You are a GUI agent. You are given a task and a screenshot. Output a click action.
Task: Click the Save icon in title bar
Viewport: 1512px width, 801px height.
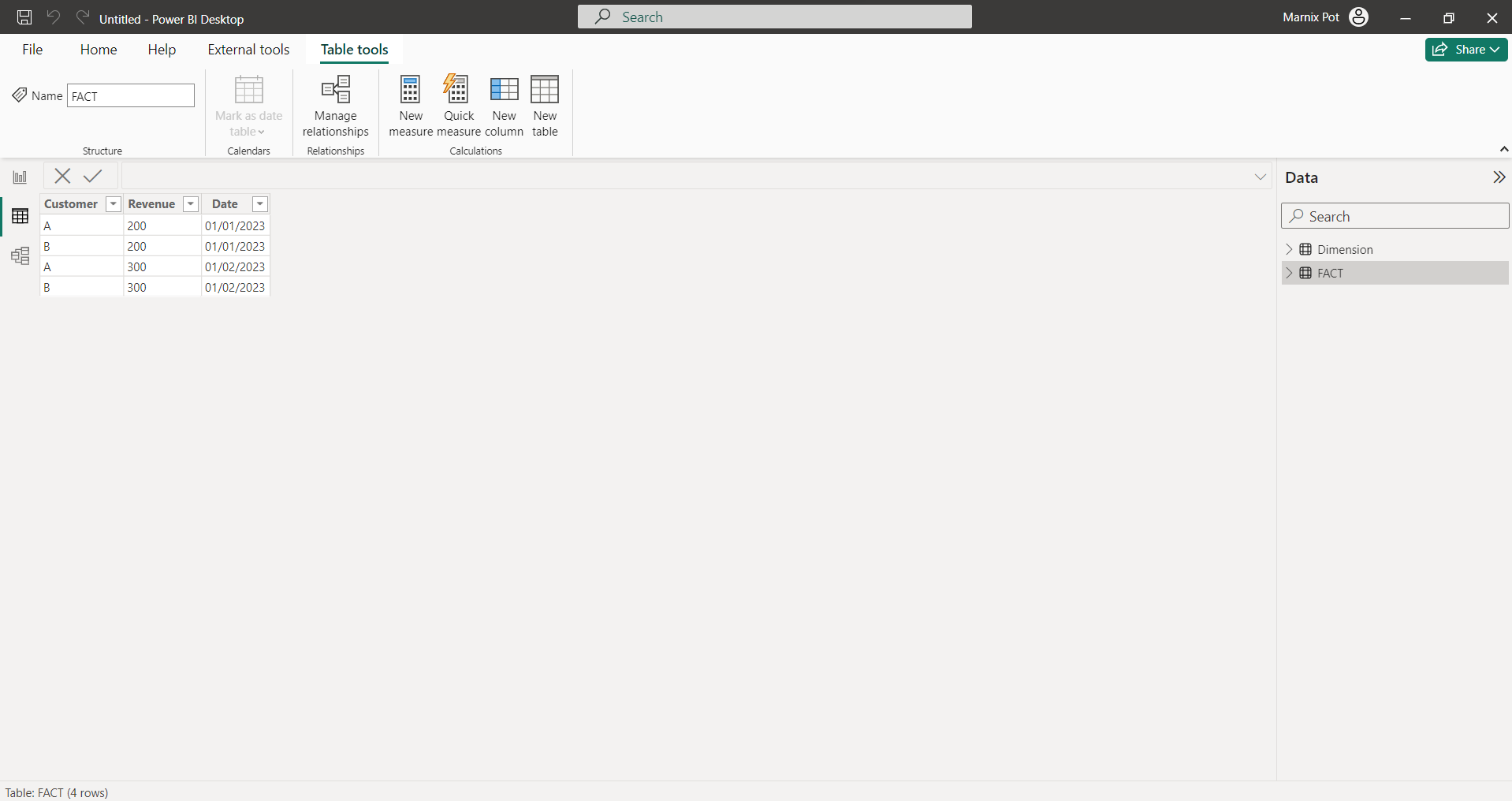pos(24,17)
